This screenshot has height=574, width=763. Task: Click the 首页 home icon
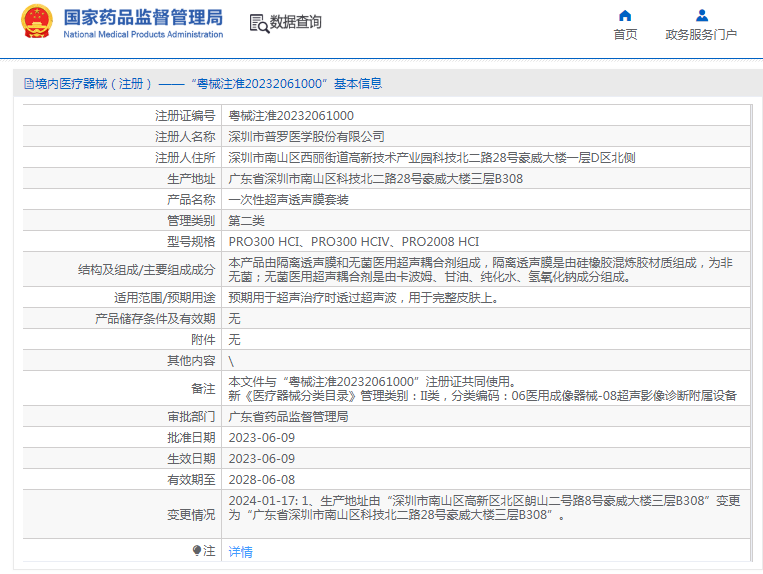[x=625, y=16]
